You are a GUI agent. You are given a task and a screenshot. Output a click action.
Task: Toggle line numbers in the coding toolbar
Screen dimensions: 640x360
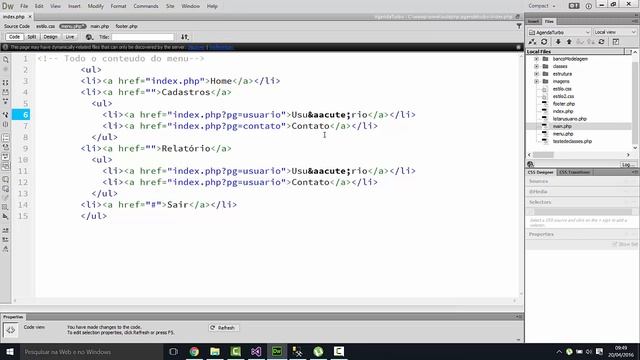point(6,138)
